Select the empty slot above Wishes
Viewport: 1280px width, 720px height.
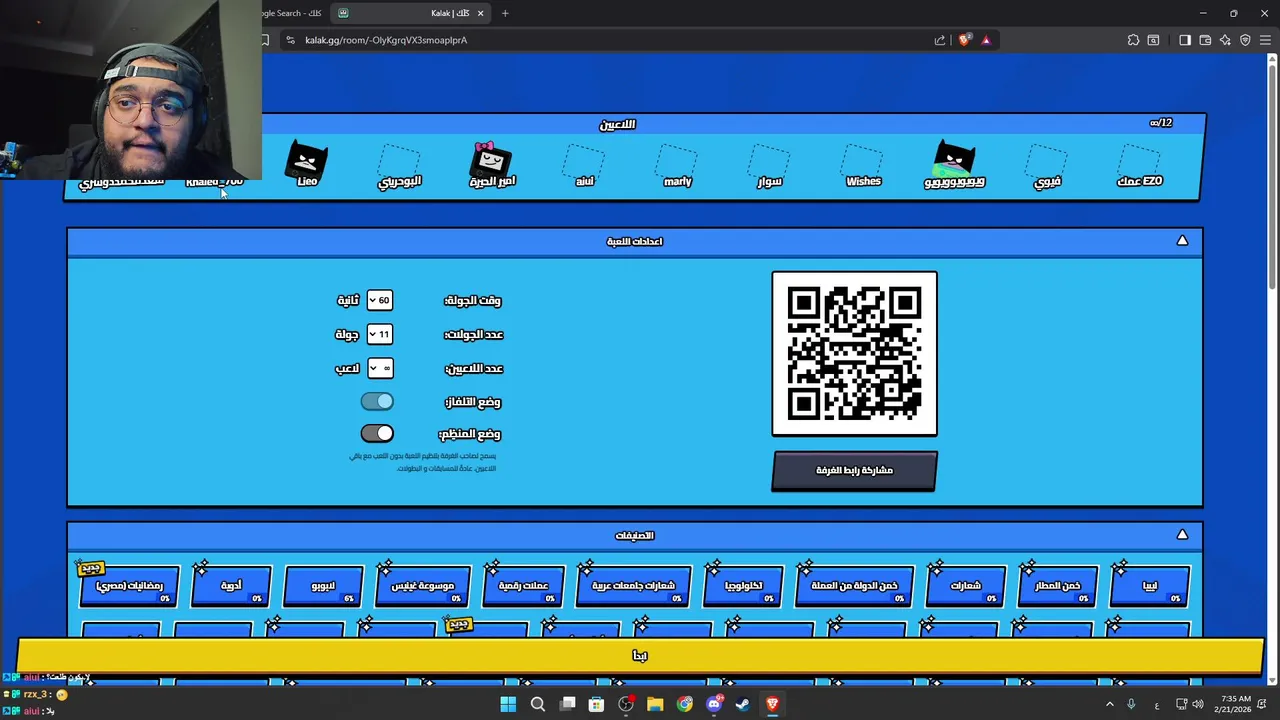point(862,160)
